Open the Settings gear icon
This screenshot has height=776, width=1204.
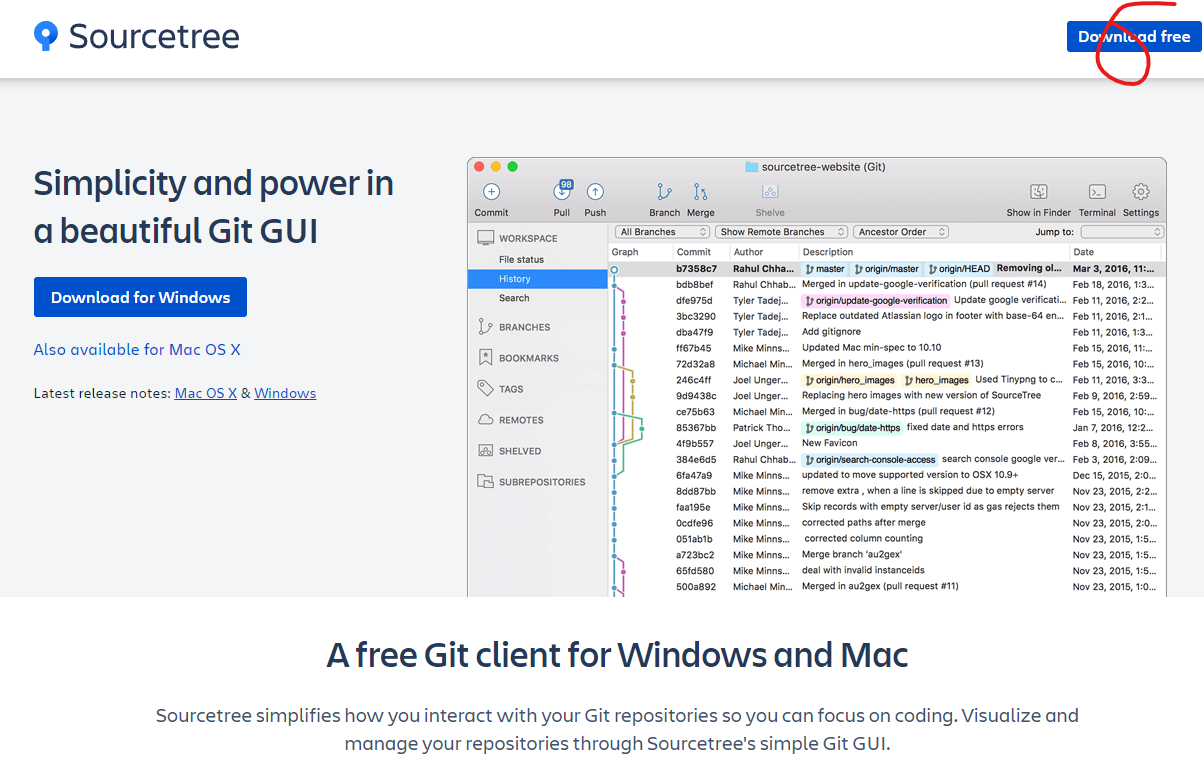[1141, 192]
